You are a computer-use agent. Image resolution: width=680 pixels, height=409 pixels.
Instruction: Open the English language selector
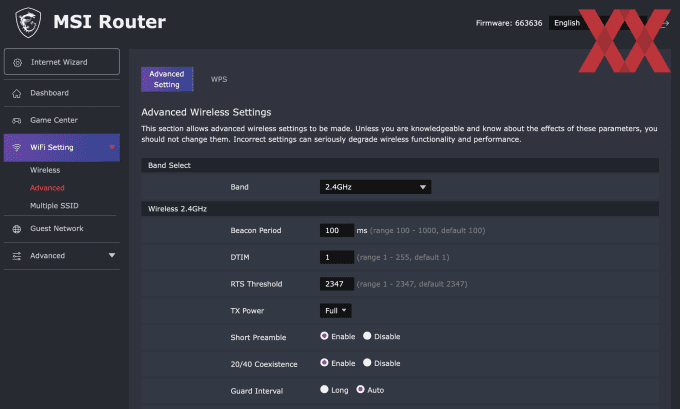coord(598,23)
